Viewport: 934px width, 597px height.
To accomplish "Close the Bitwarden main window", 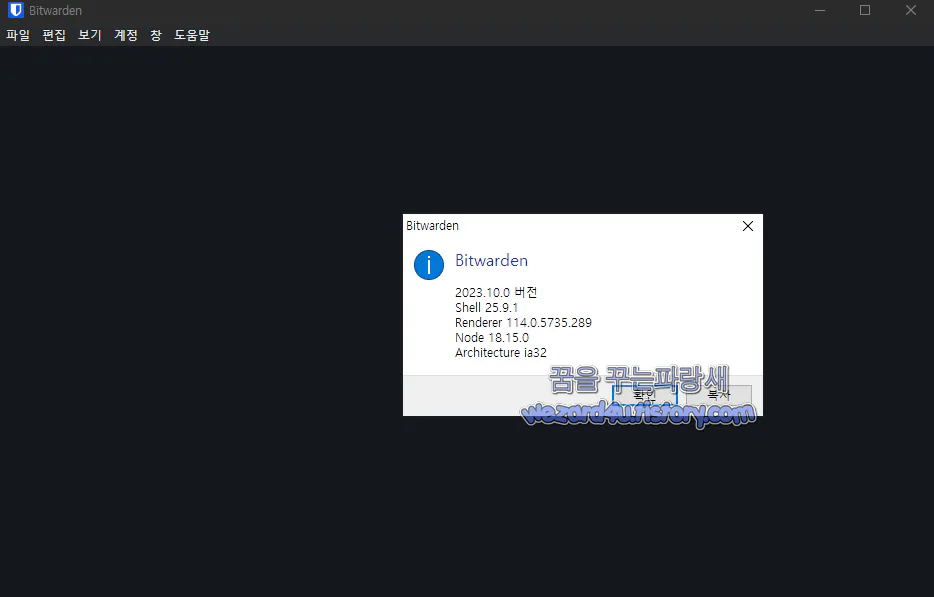I will pyautogui.click(x=911, y=10).
